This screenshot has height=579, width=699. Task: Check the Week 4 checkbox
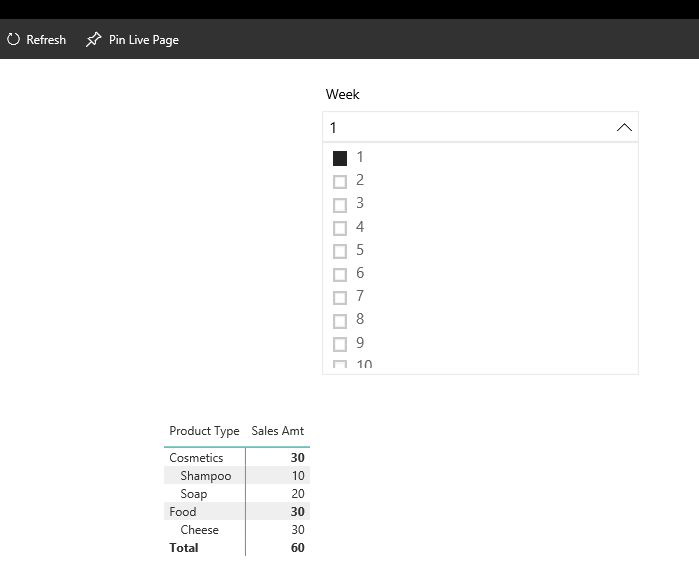pos(340,228)
